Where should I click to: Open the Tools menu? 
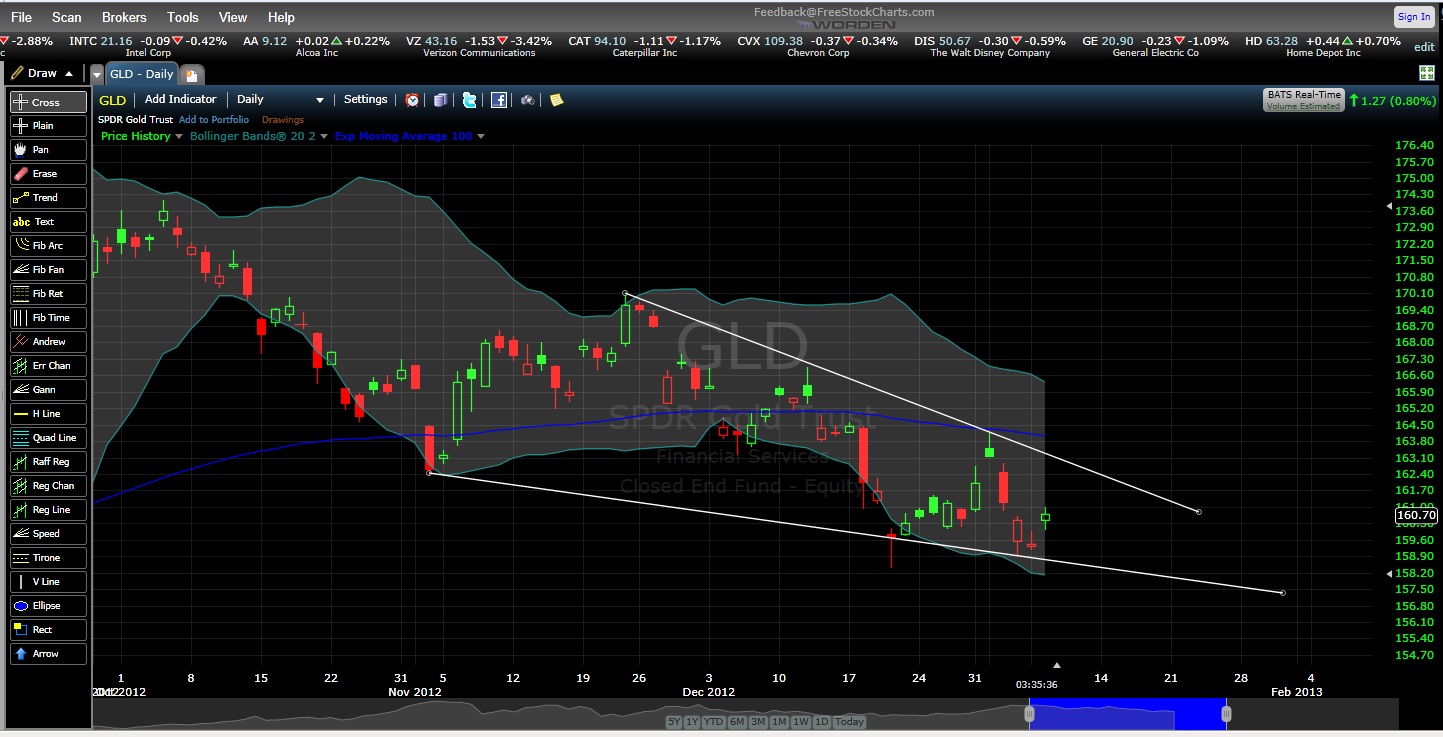(183, 17)
